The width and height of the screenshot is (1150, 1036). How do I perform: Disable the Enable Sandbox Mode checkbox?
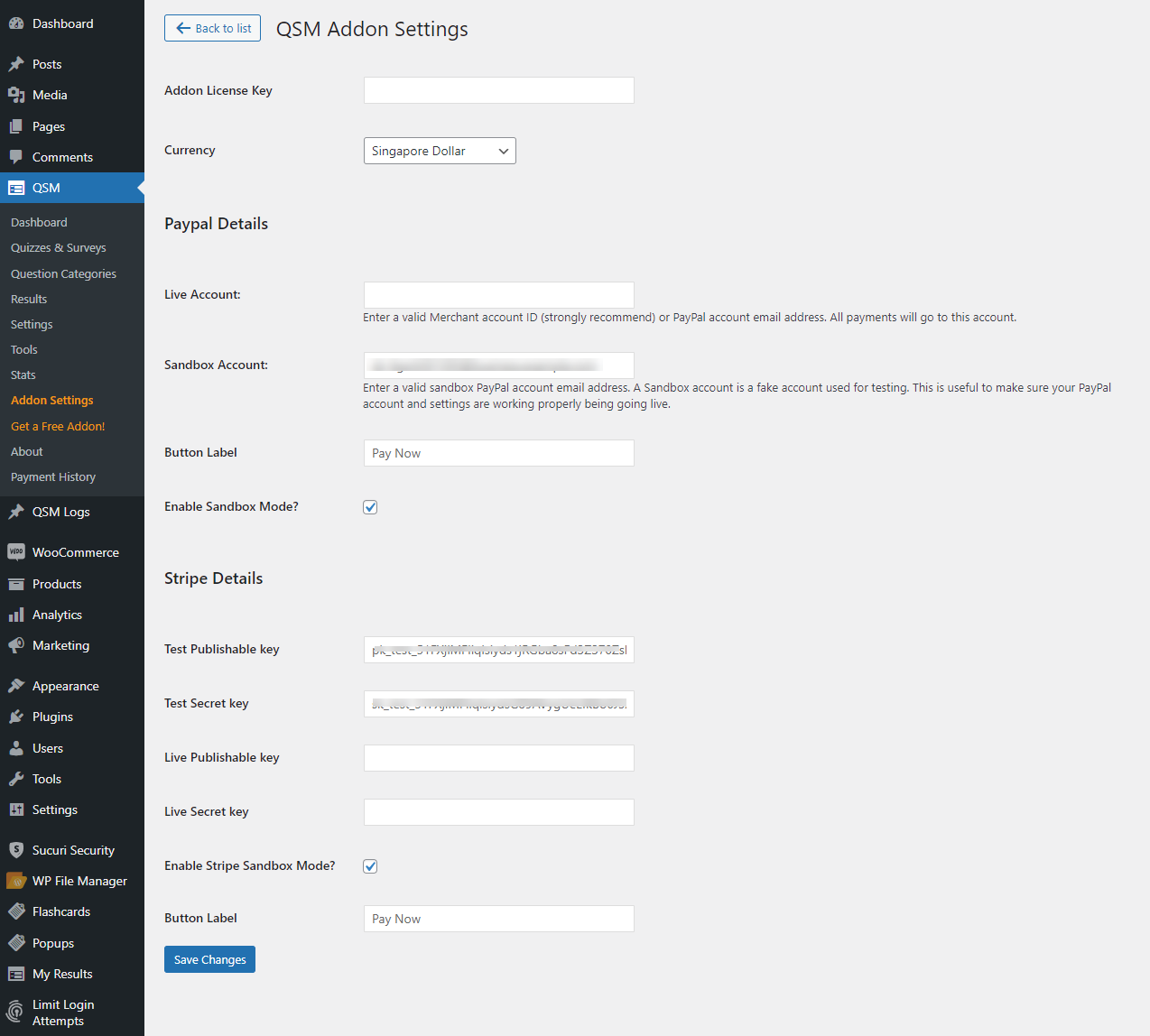pos(370,507)
